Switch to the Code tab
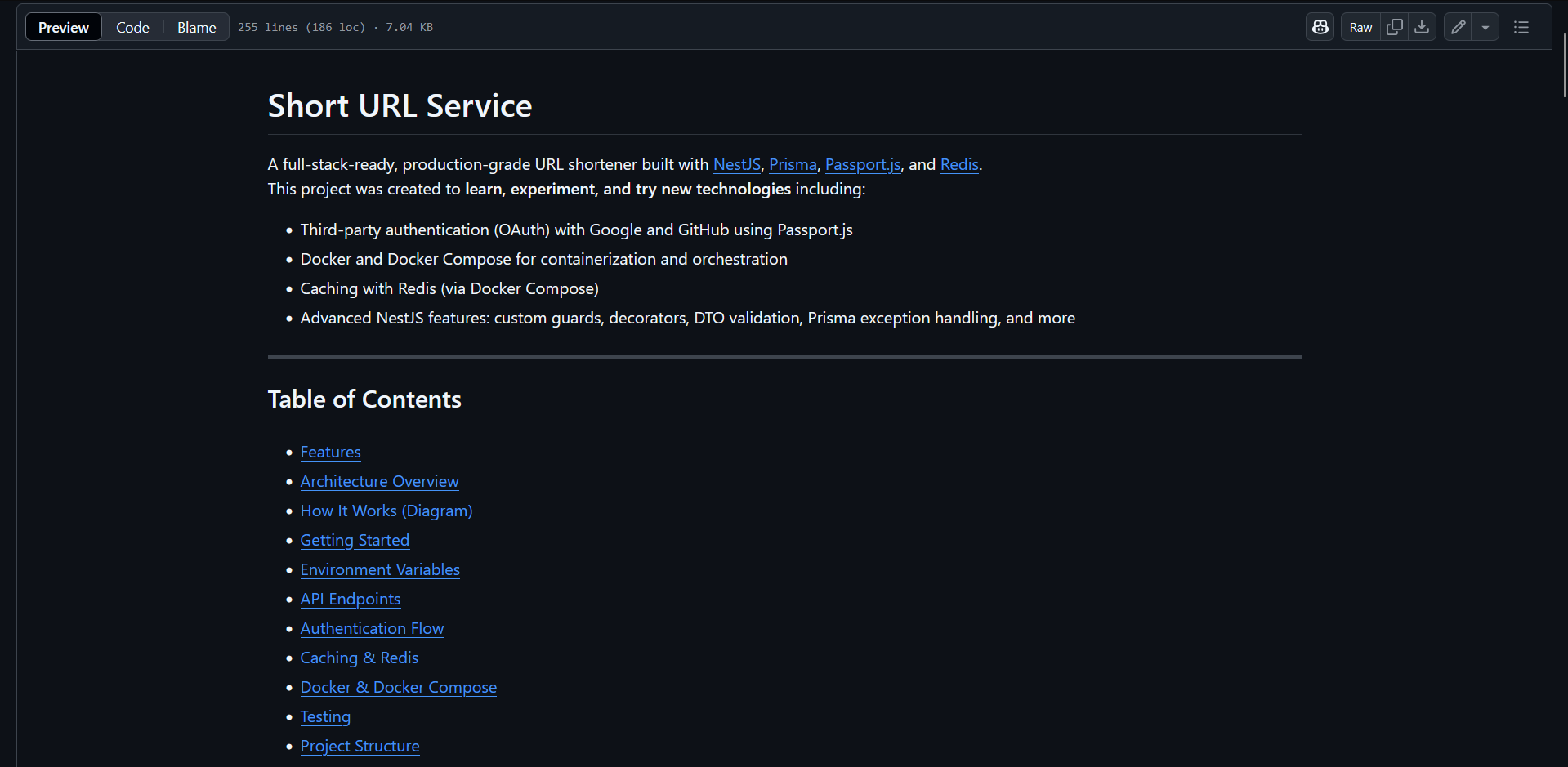Viewport: 1568px width, 767px height. coord(132,26)
